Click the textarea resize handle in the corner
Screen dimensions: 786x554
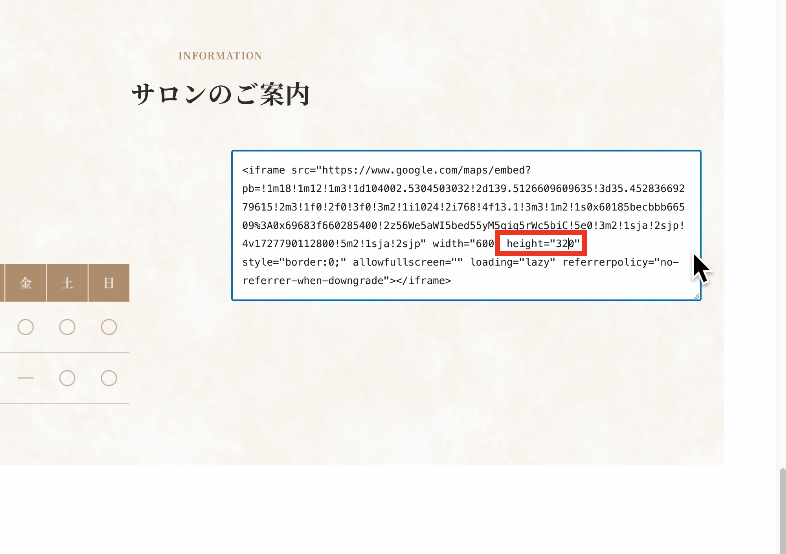pyautogui.click(x=696, y=296)
